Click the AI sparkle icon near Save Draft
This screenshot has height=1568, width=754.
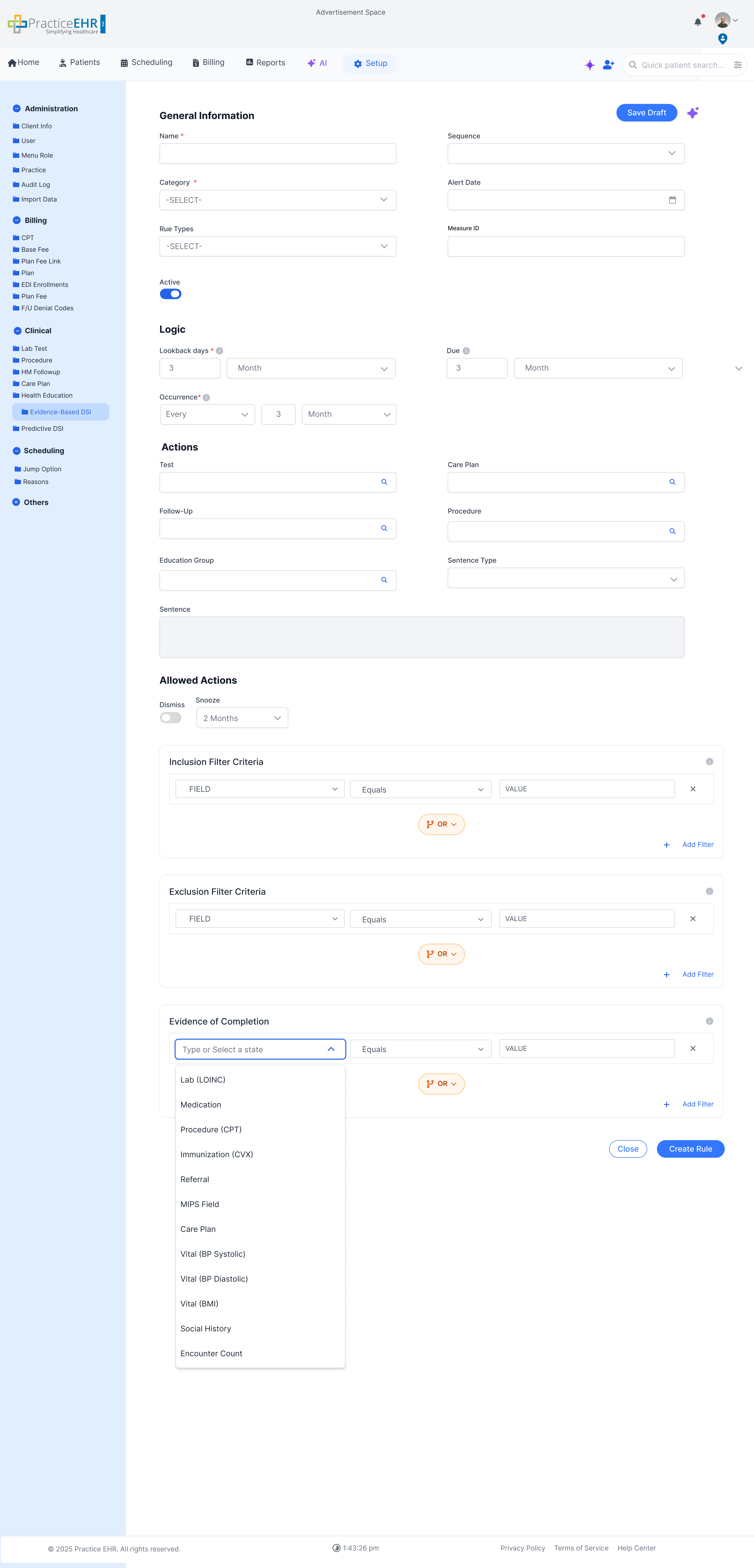pyautogui.click(x=693, y=113)
